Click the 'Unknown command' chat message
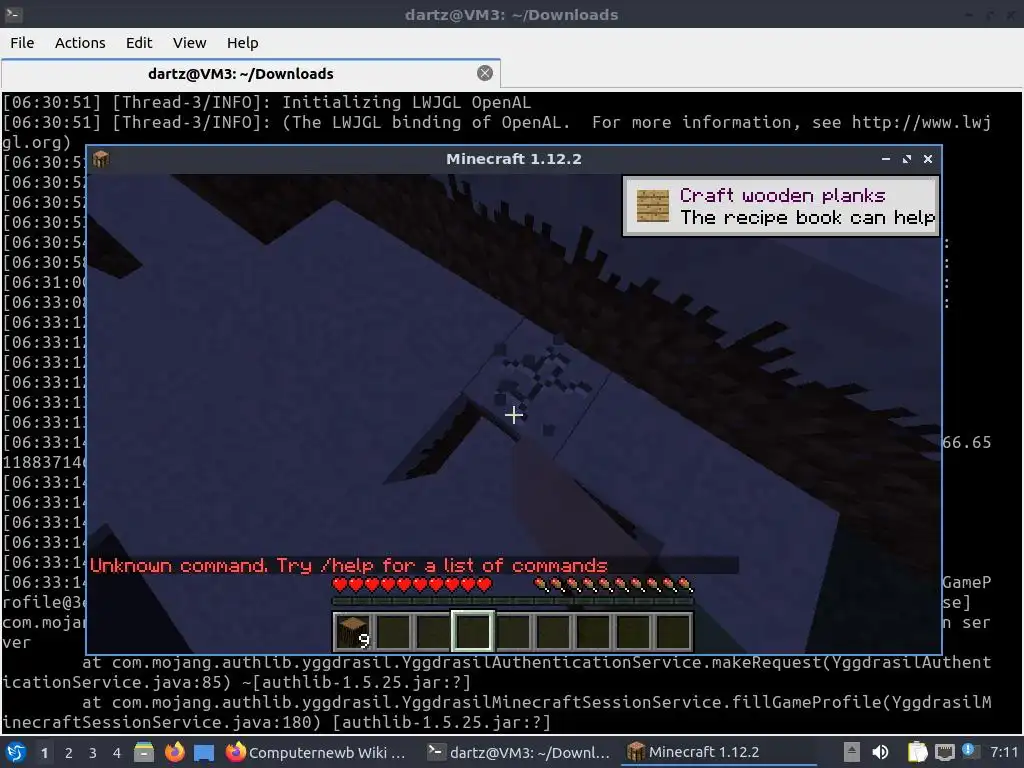This screenshot has height=768, width=1024. tap(349, 565)
